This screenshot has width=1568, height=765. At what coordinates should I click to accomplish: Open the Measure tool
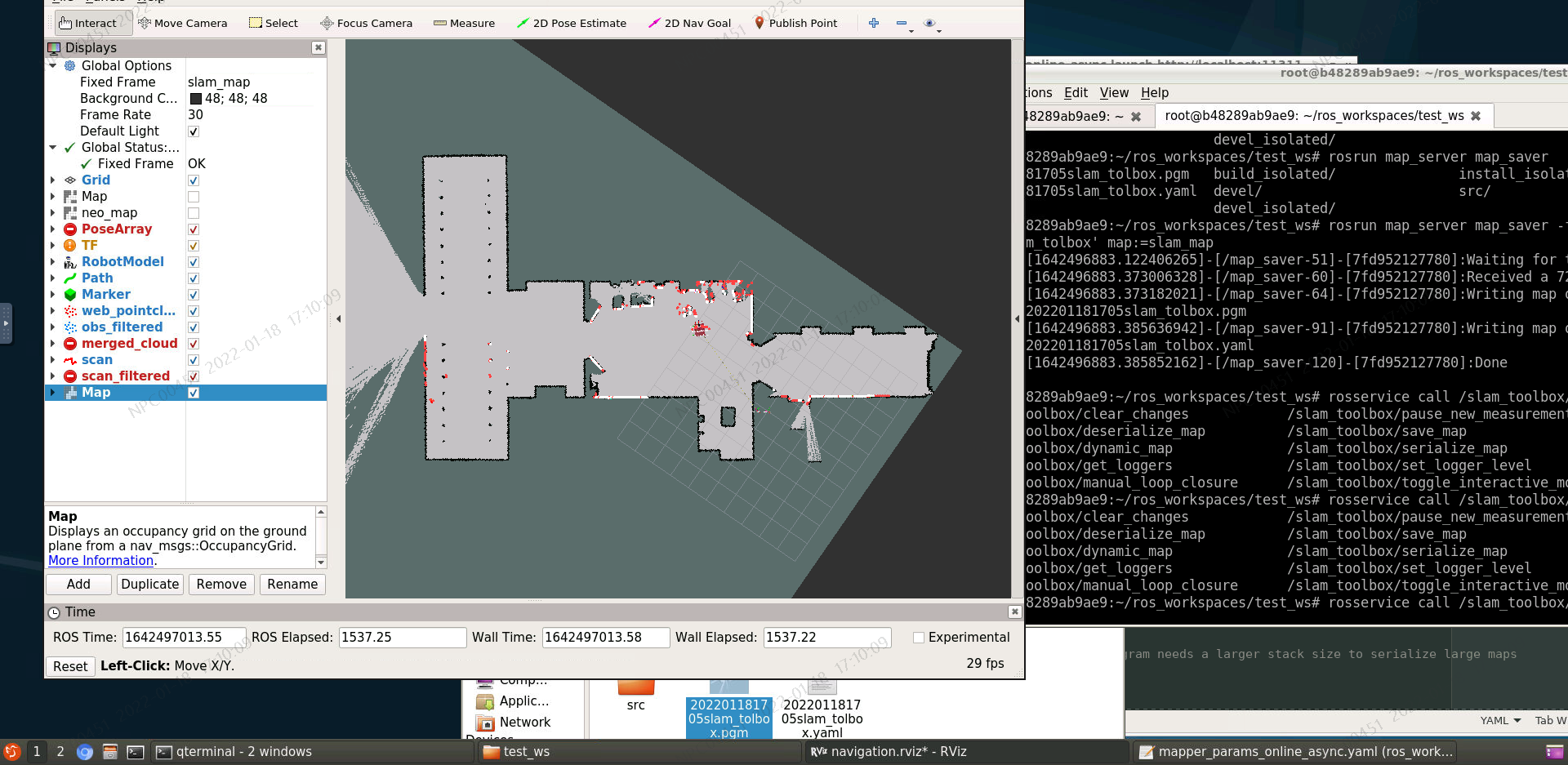pos(463,23)
